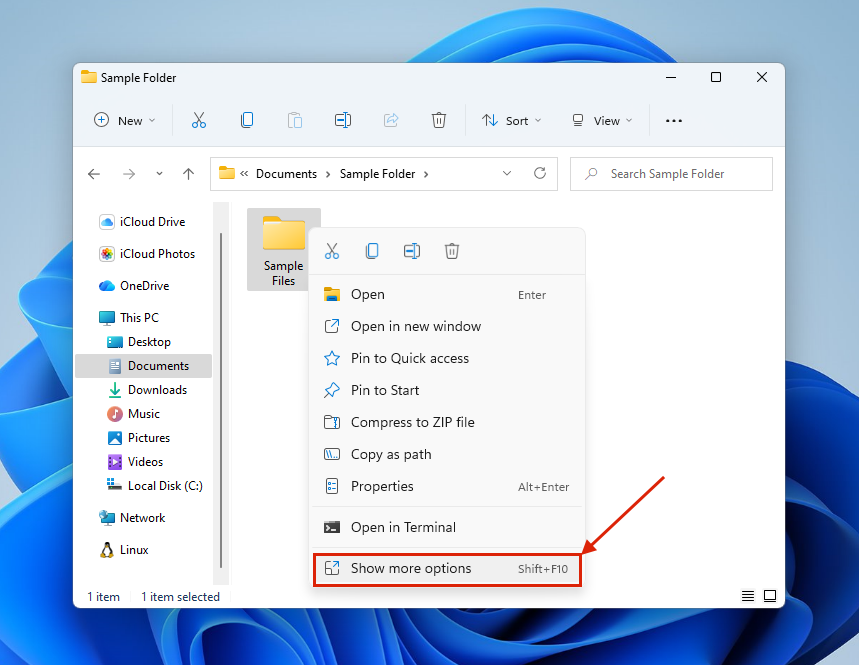
Task: Choose Compress to ZIP file
Action: coord(412,422)
